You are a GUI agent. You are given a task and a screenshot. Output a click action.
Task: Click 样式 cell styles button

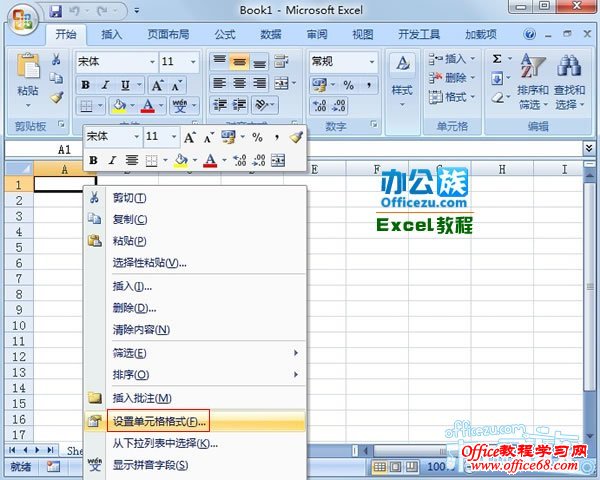402,81
